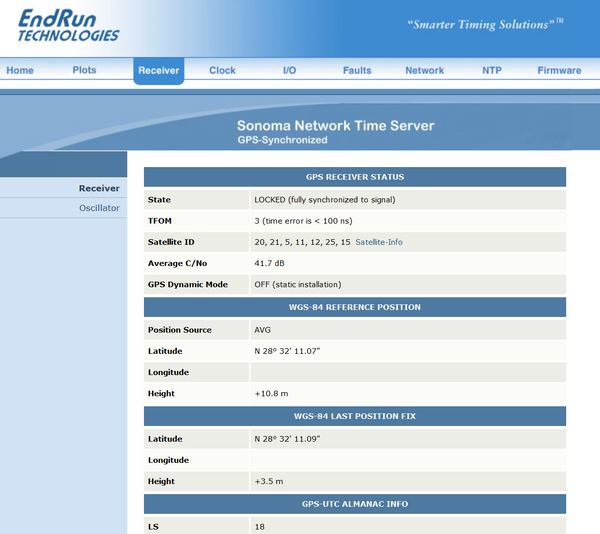
Task: Go to the NTP tab
Action: pos(492,70)
